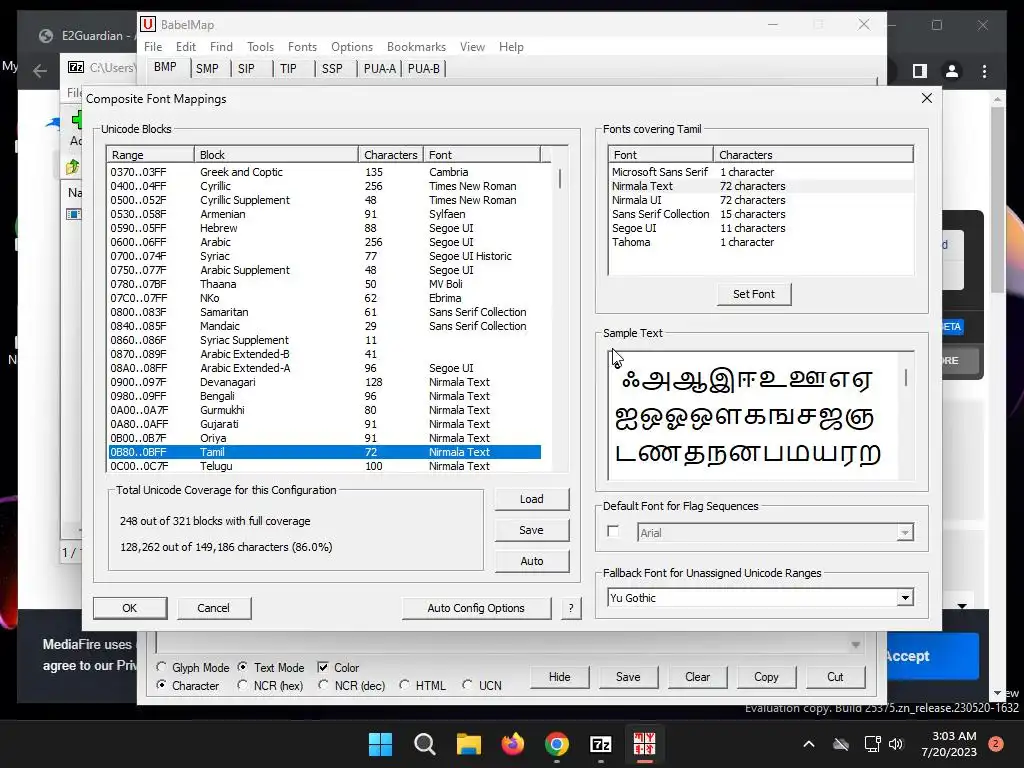
Task: Switch to BabelMap taskbar icon
Action: point(644,744)
